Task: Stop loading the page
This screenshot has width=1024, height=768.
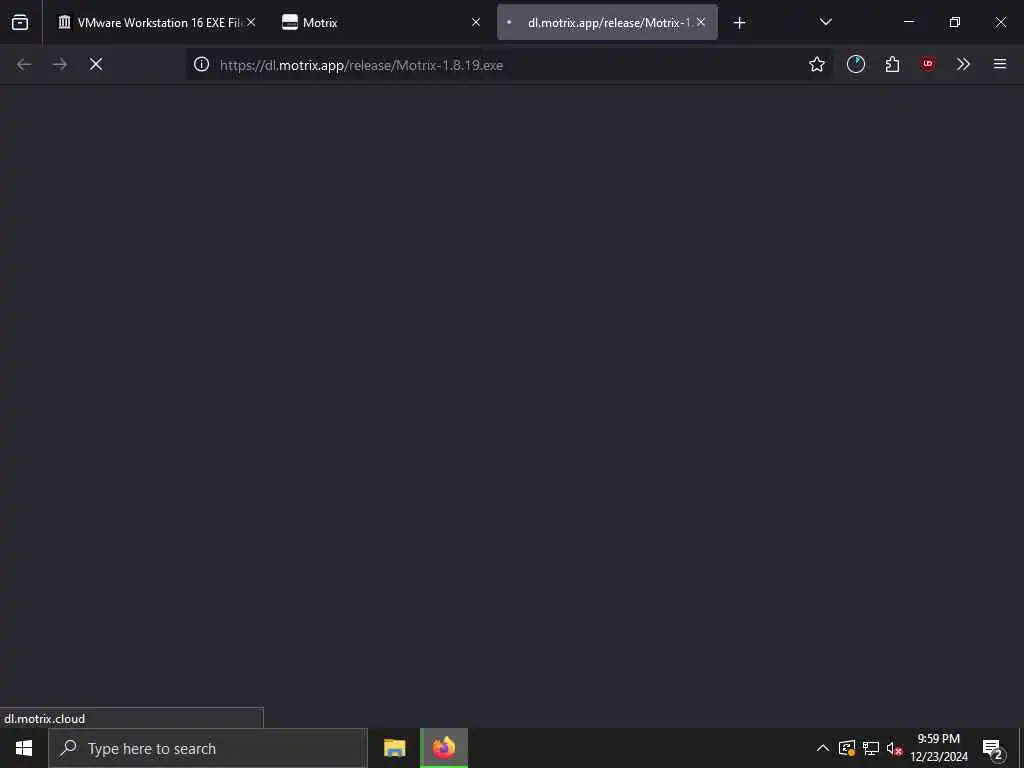Action: (x=96, y=64)
